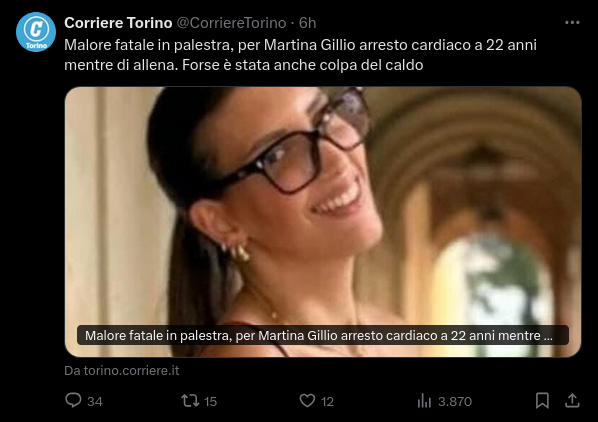Click the tweet text about Martina Gillio
The height and width of the screenshot is (422, 598).
pyautogui.click(x=301, y=55)
